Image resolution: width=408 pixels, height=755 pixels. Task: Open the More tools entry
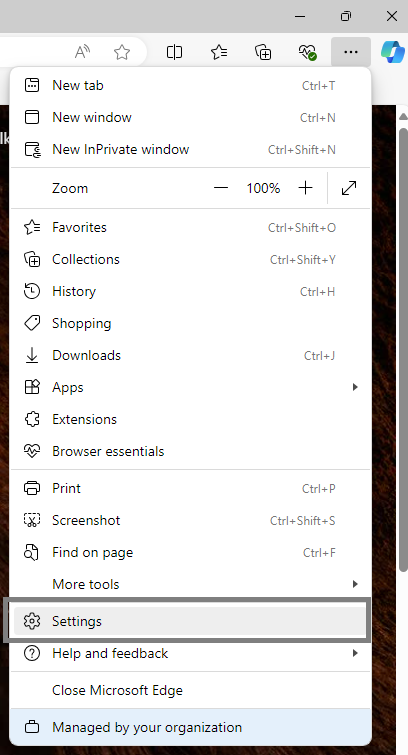(x=191, y=584)
